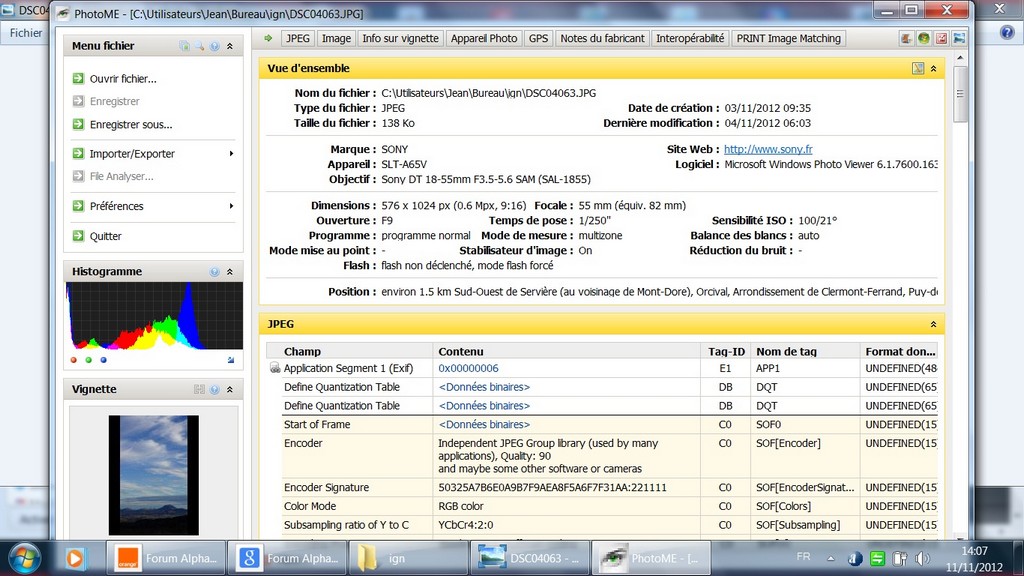Viewport: 1024px width, 576px height.
Task: Collapse the JPEG section
Action: (x=933, y=325)
